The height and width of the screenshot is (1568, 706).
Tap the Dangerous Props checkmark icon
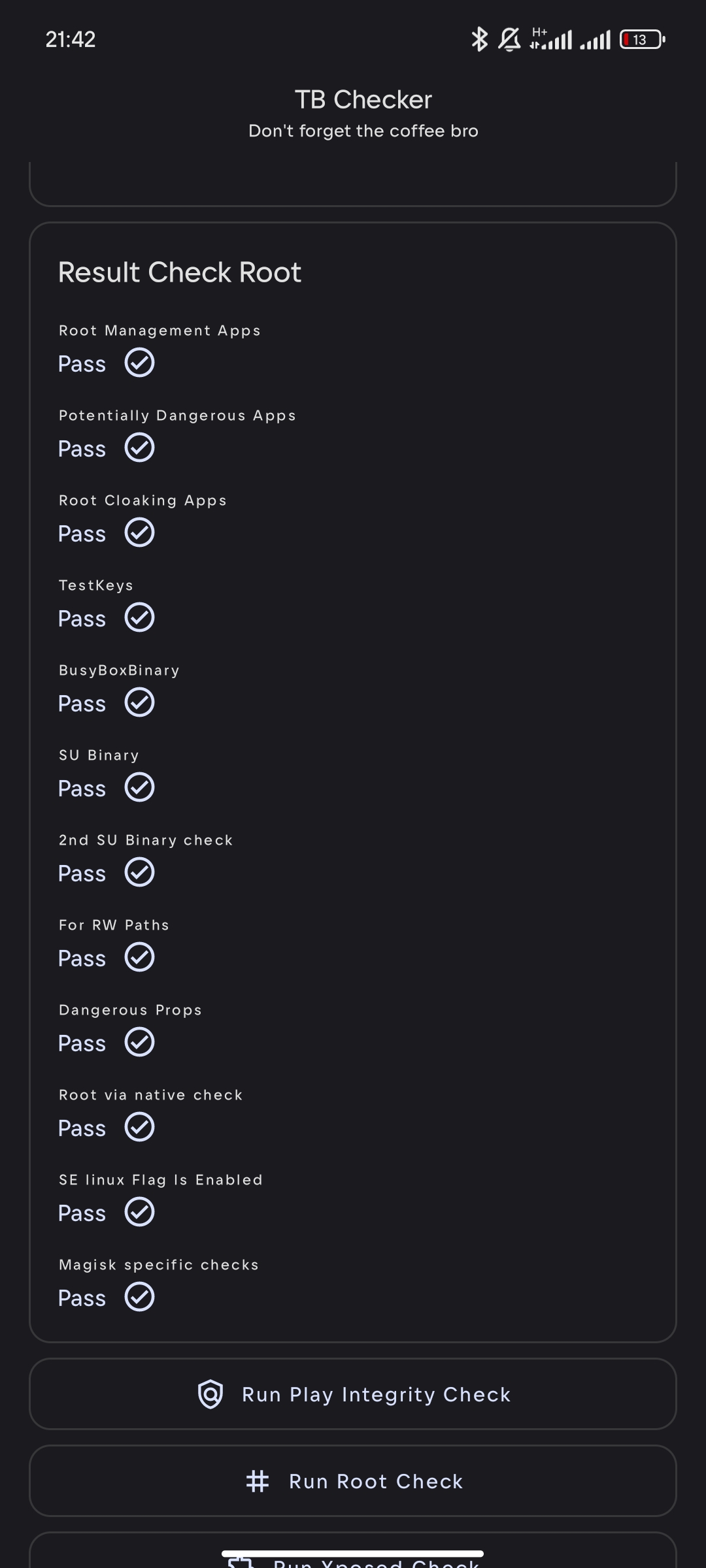coord(139,1042)
